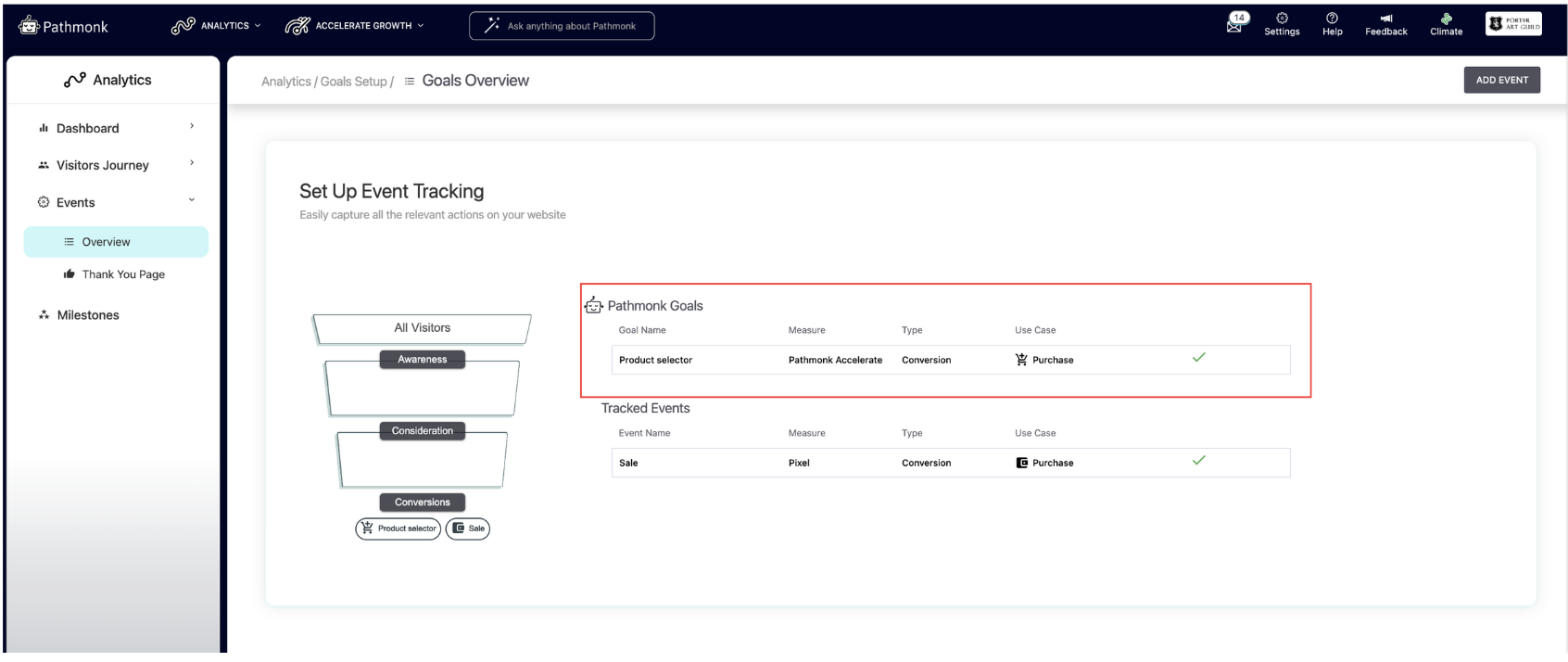Click the Conversion type in Sale row
This screenshot has height=662, width=1568.
926,463
